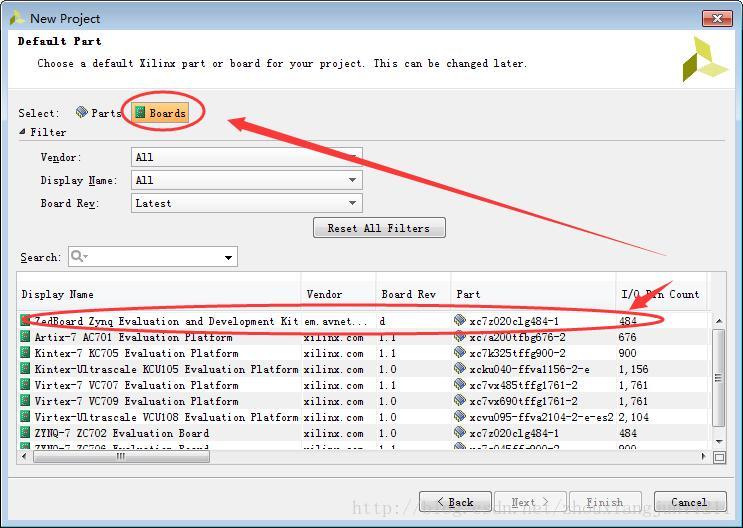Viewport: 743px width, 528px height.
Task: Click into the Search field
Action: [x=153, y=257]
